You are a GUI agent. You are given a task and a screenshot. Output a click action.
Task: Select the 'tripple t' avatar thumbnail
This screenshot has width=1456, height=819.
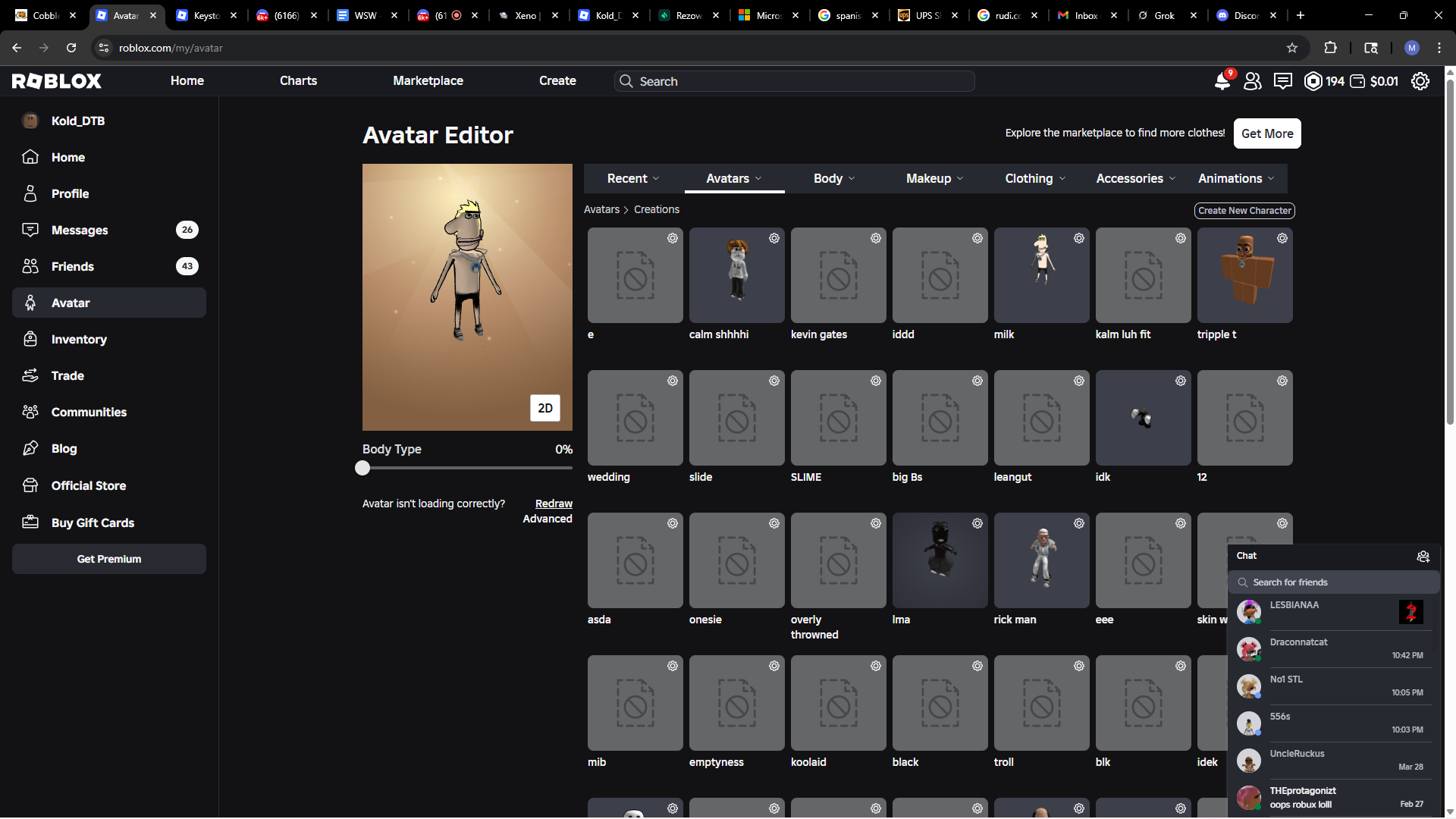click(x=1244, y=275)
